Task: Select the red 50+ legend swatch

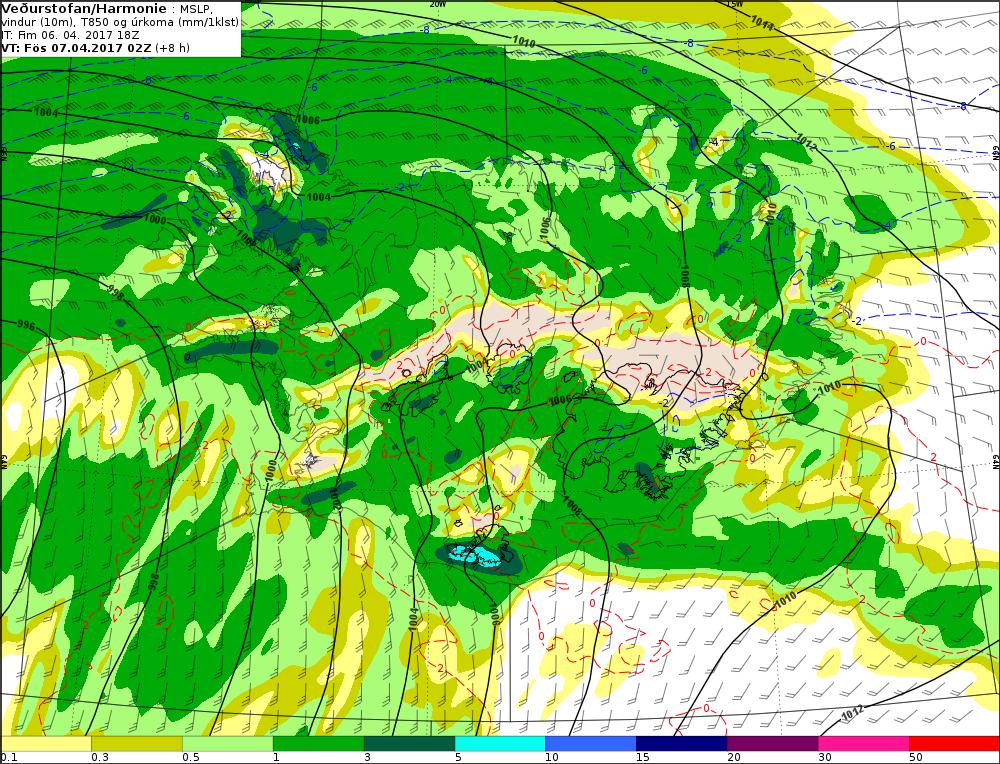Action: pos(954,744)
